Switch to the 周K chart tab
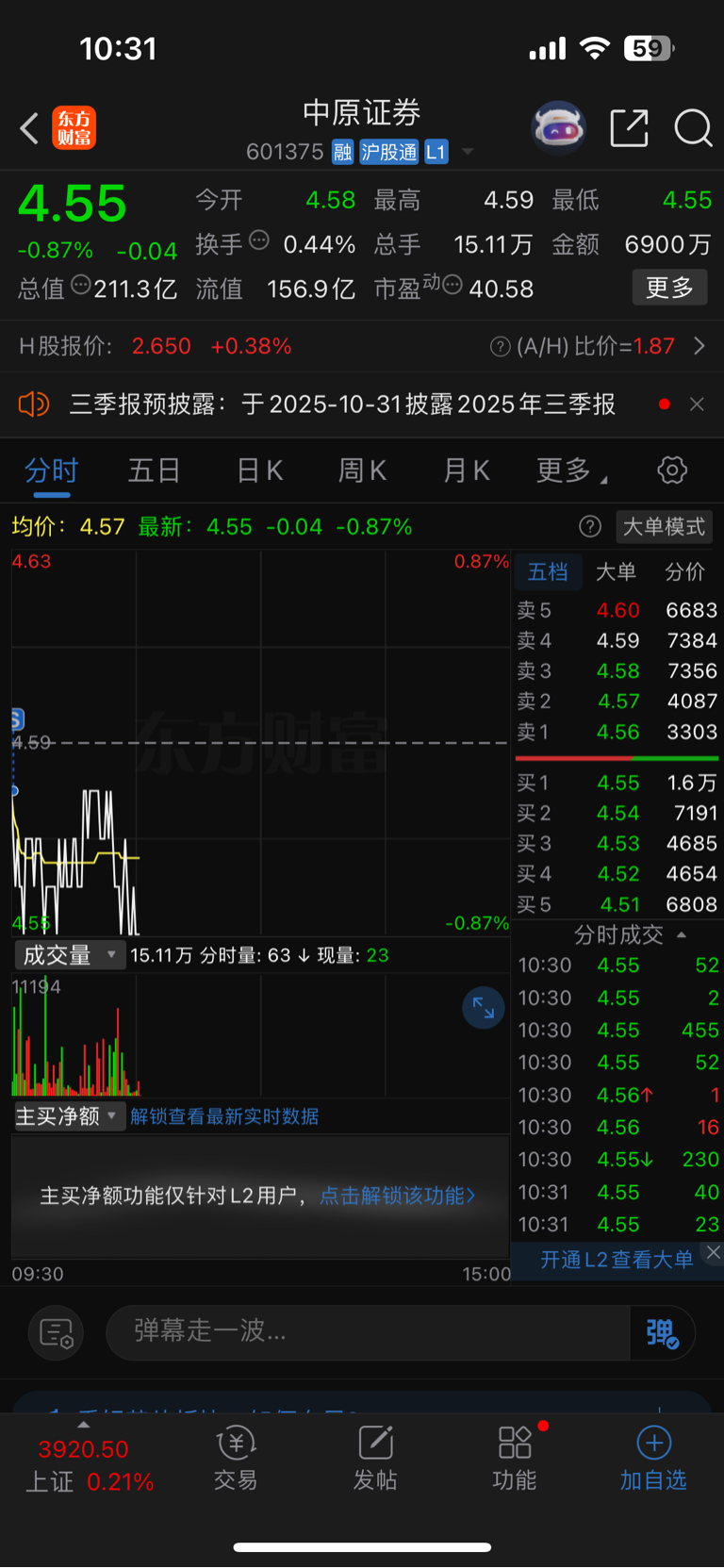This screenshot has height=1568, width=724. [x=363, y=470]
